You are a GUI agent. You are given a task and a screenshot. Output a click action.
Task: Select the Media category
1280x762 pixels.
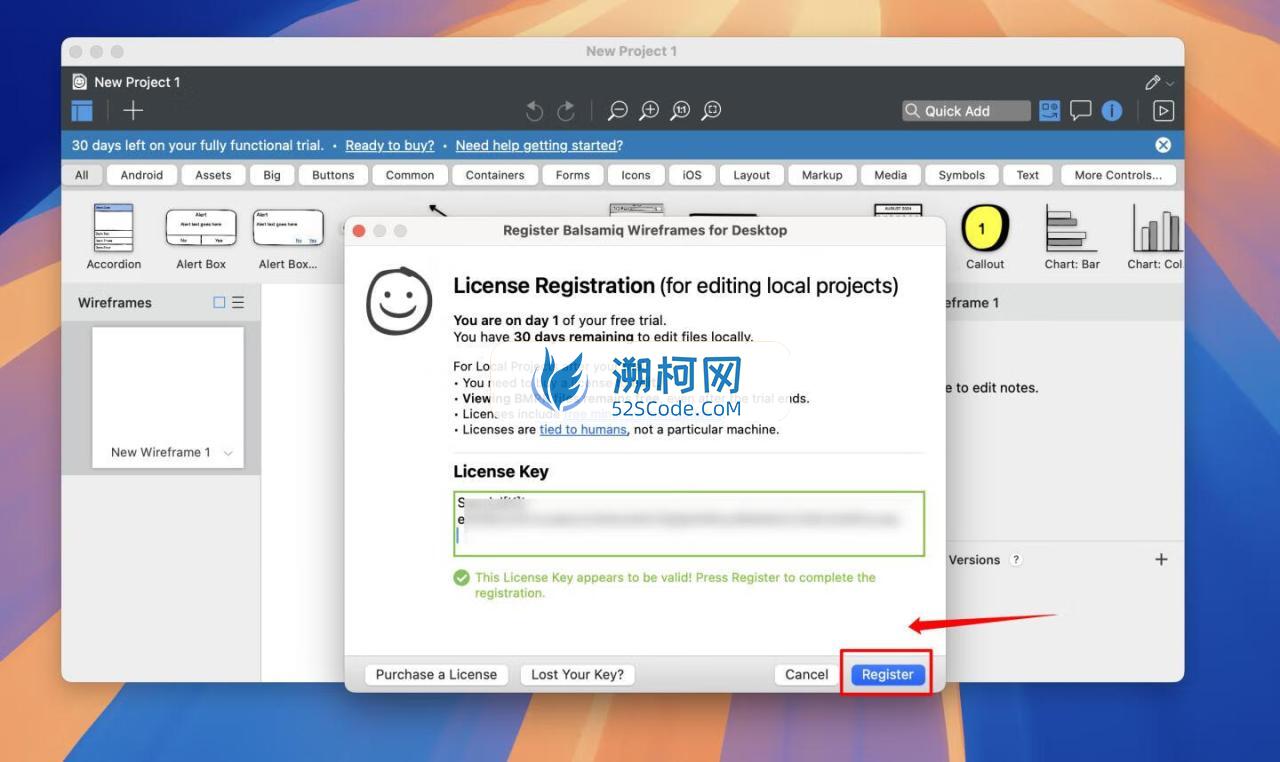[891, 175]
